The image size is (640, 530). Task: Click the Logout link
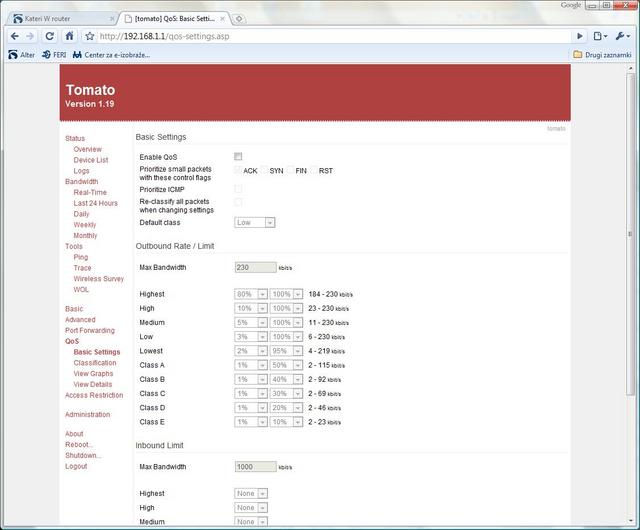[x=76, y=466]
